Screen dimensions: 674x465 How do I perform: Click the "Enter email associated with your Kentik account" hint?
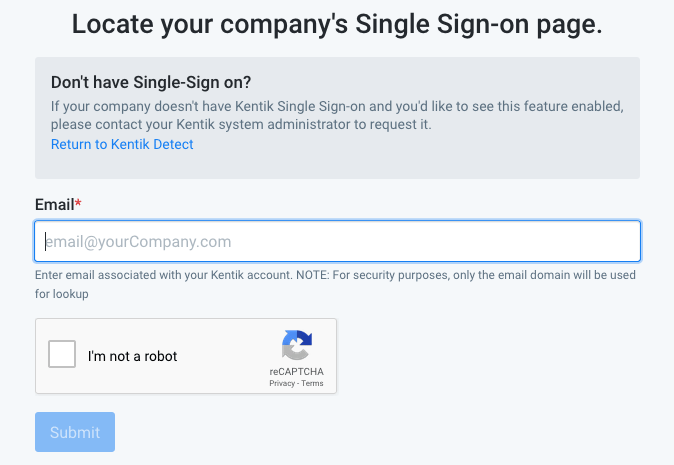coord(162,275)
